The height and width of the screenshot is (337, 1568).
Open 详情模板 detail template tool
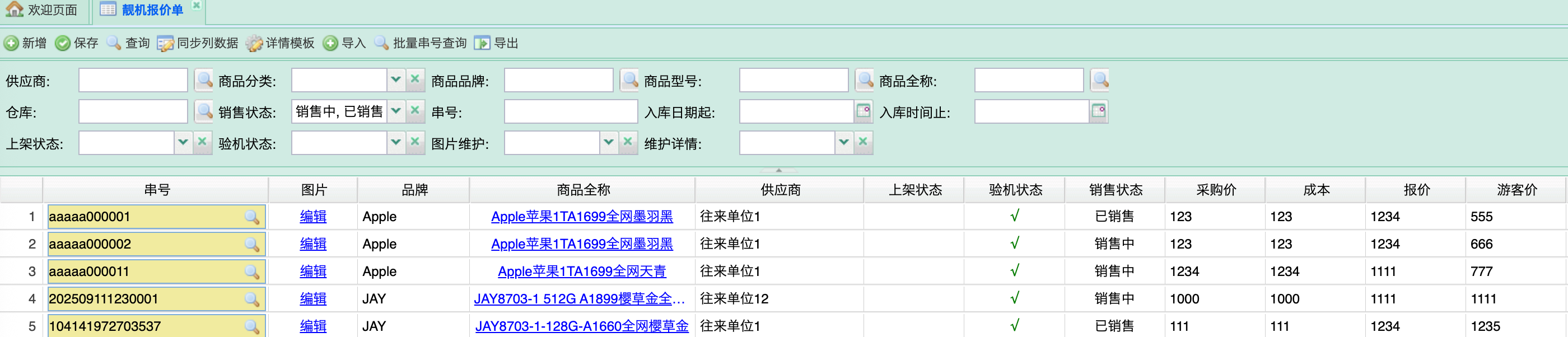[x=254, y=43]
